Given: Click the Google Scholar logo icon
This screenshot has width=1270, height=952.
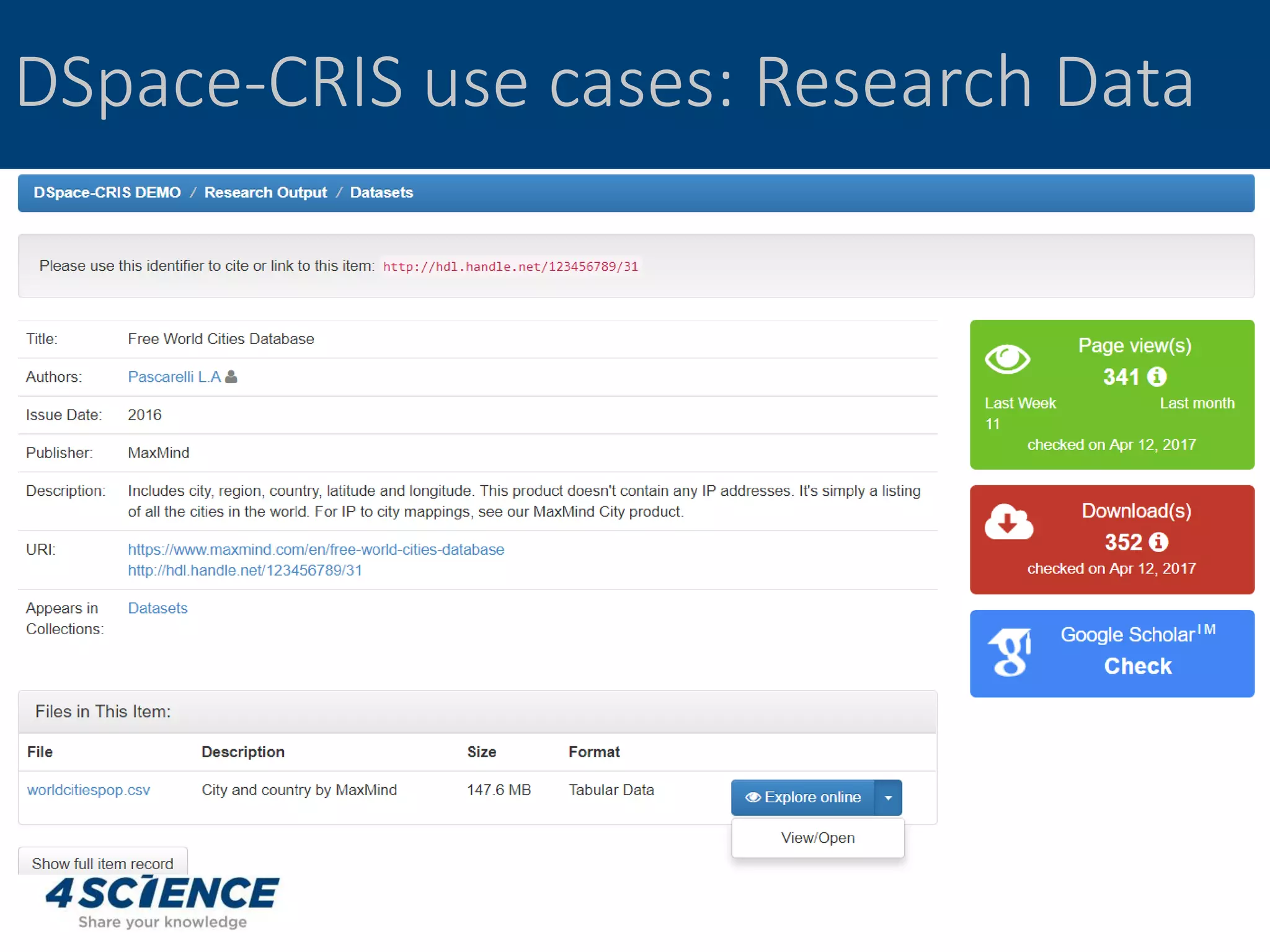Looking at the screenshot, I should click(x=1011, y=653).
